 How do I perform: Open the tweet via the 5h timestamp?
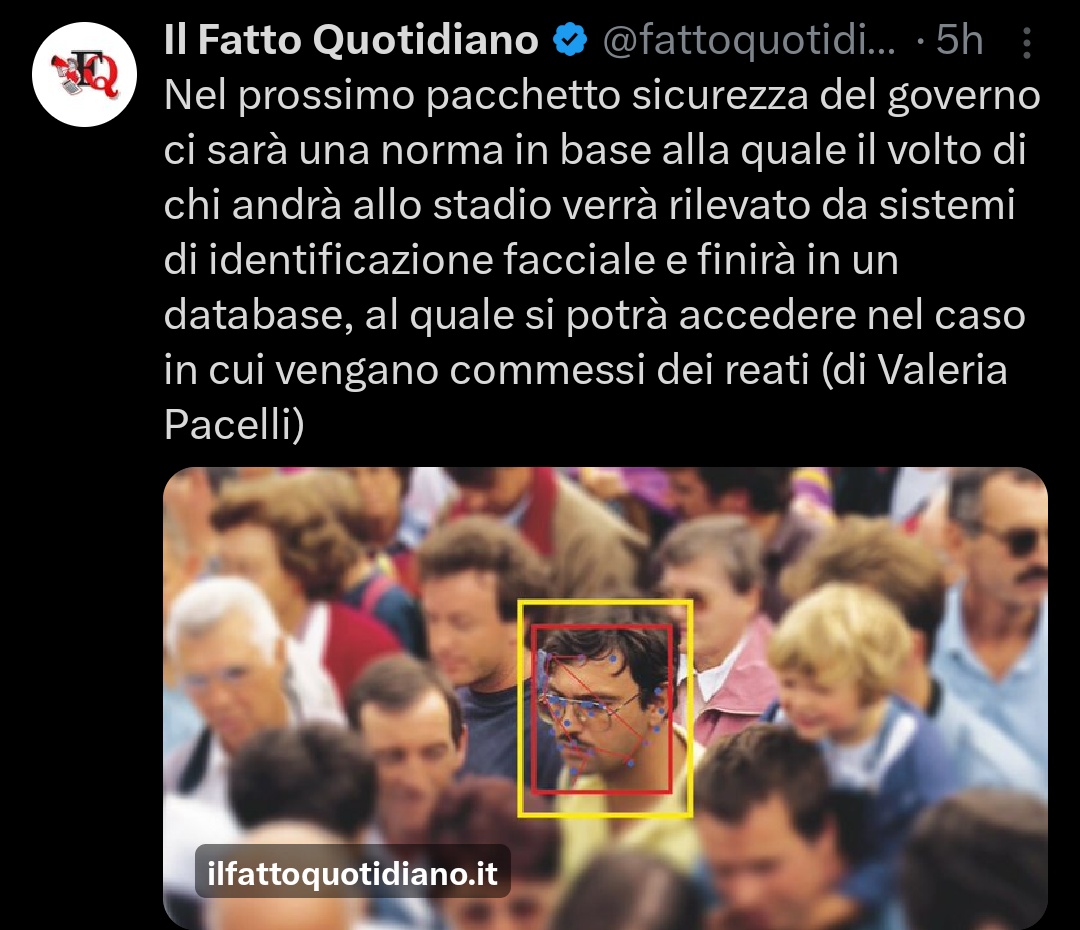(x=959, y=40)
